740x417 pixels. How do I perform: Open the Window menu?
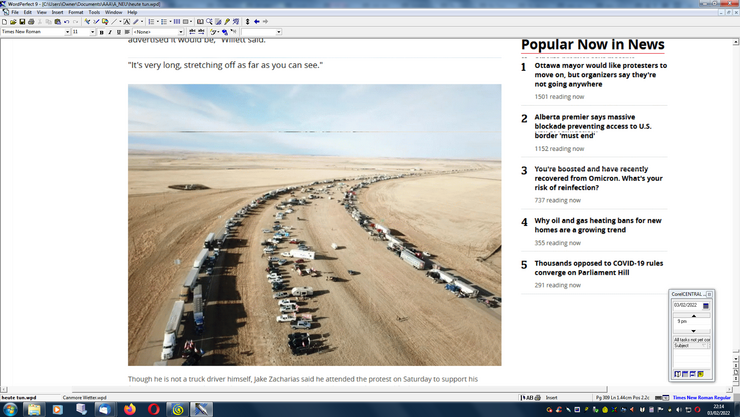[x=113, y=12]
